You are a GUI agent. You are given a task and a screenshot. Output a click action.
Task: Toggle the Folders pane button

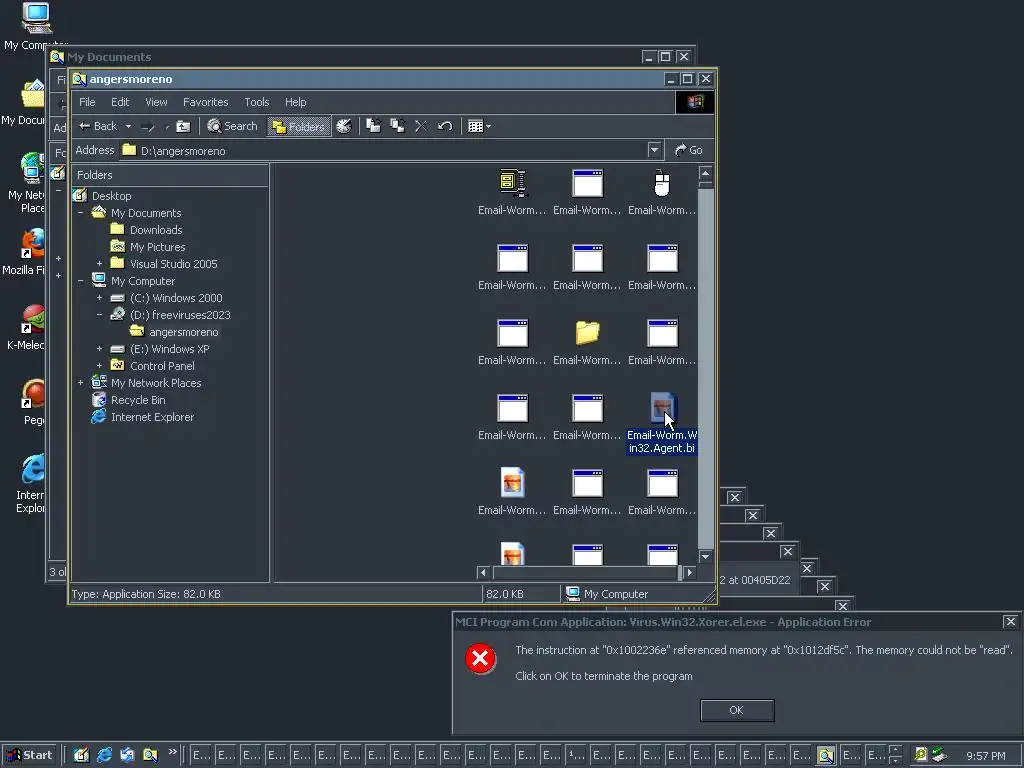[298, 126]
